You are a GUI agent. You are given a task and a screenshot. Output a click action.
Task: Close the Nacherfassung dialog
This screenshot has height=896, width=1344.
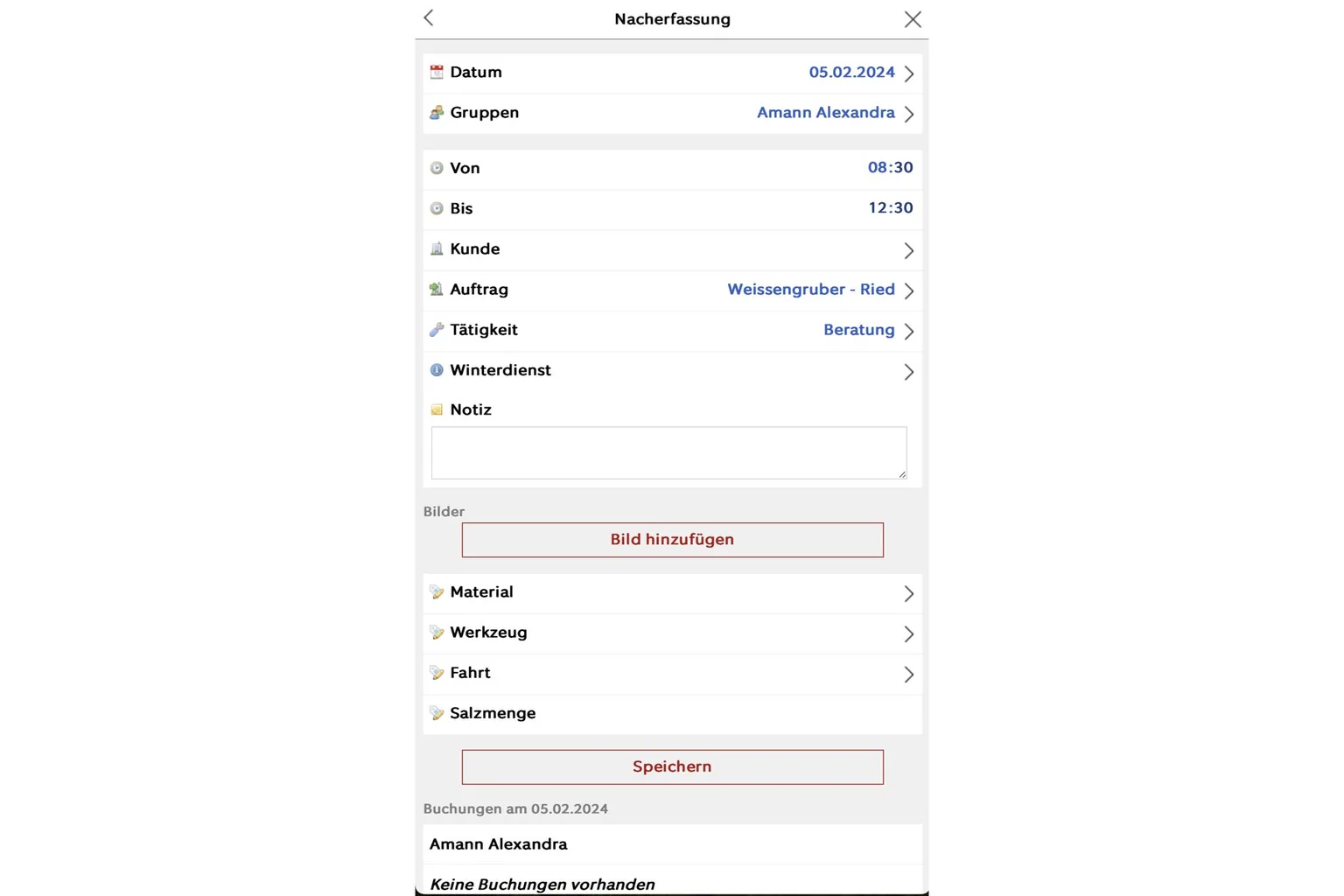tap(913, 19)
